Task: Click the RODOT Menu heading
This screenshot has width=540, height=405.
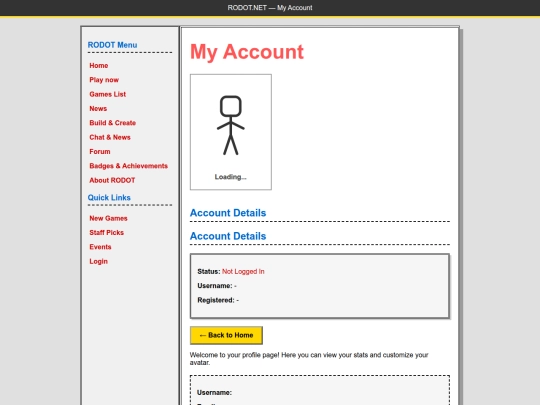Action: point(112,45)
